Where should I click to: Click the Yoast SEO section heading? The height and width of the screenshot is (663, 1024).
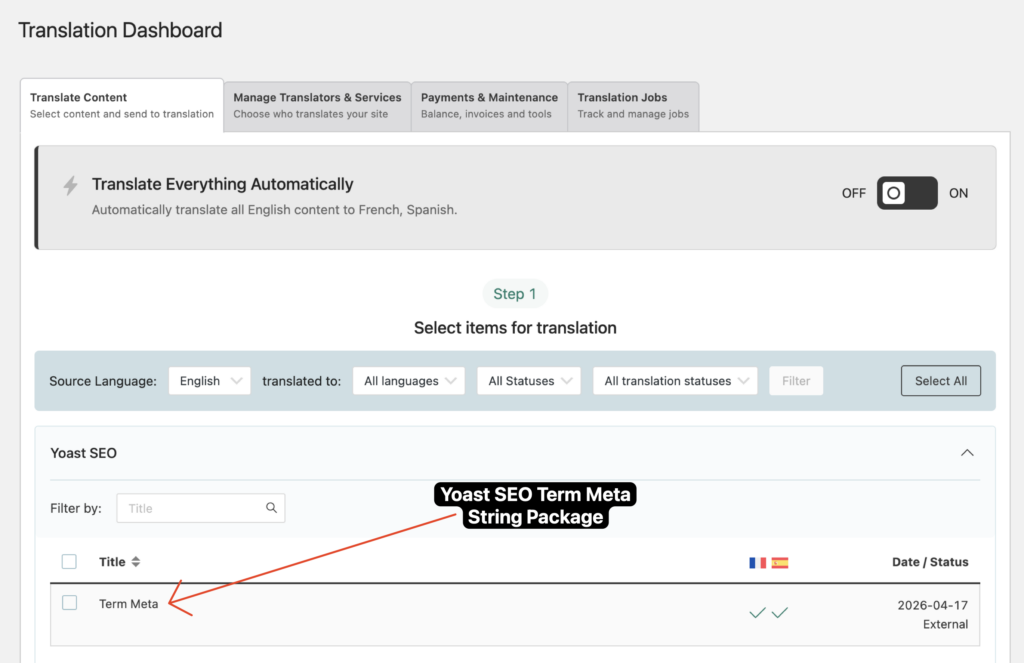pos(84,453)
